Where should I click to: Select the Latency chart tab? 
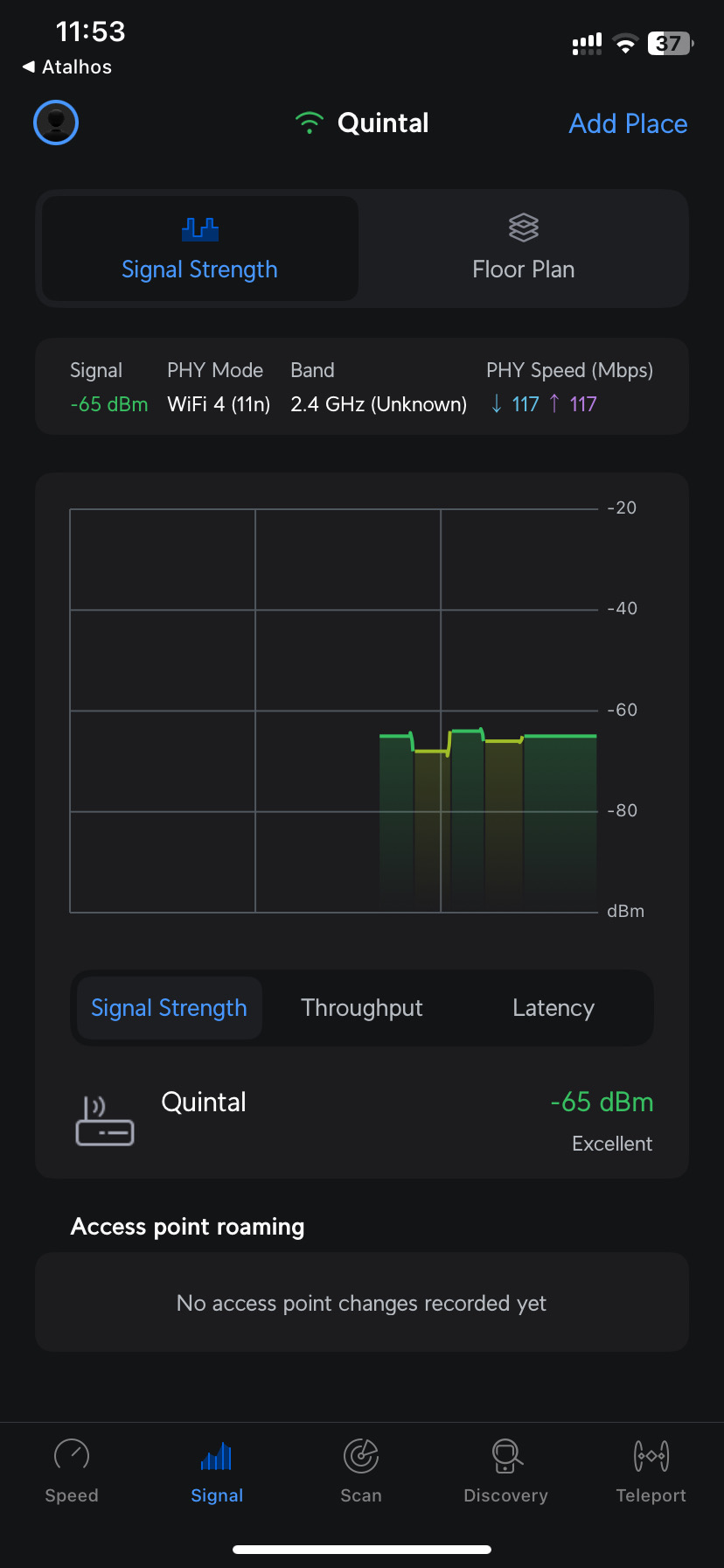553,1008
